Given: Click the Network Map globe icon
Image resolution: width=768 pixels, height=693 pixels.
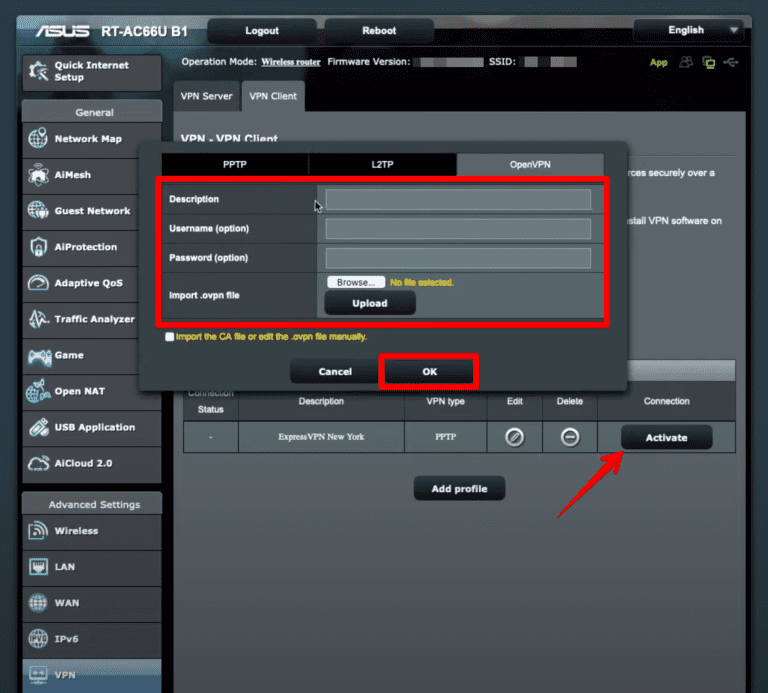Looking at the screenshot, I should 38,139.
